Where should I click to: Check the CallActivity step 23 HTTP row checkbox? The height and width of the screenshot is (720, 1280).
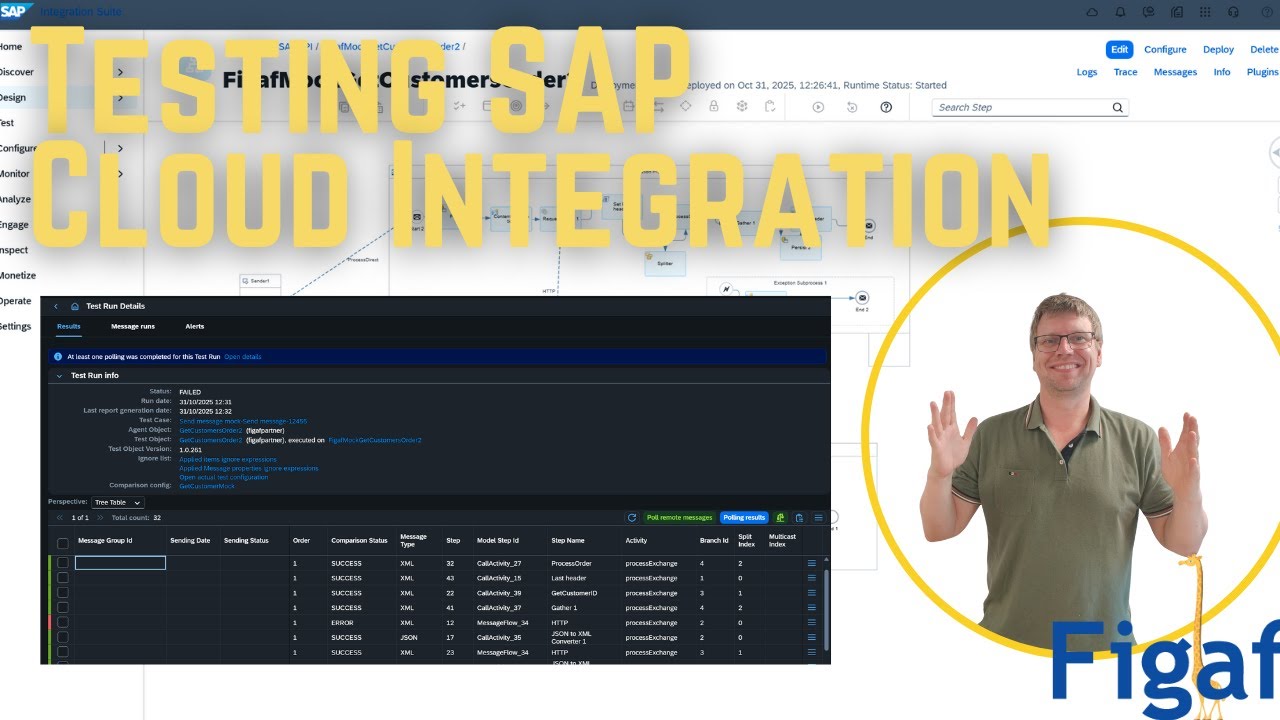point(63,652)
